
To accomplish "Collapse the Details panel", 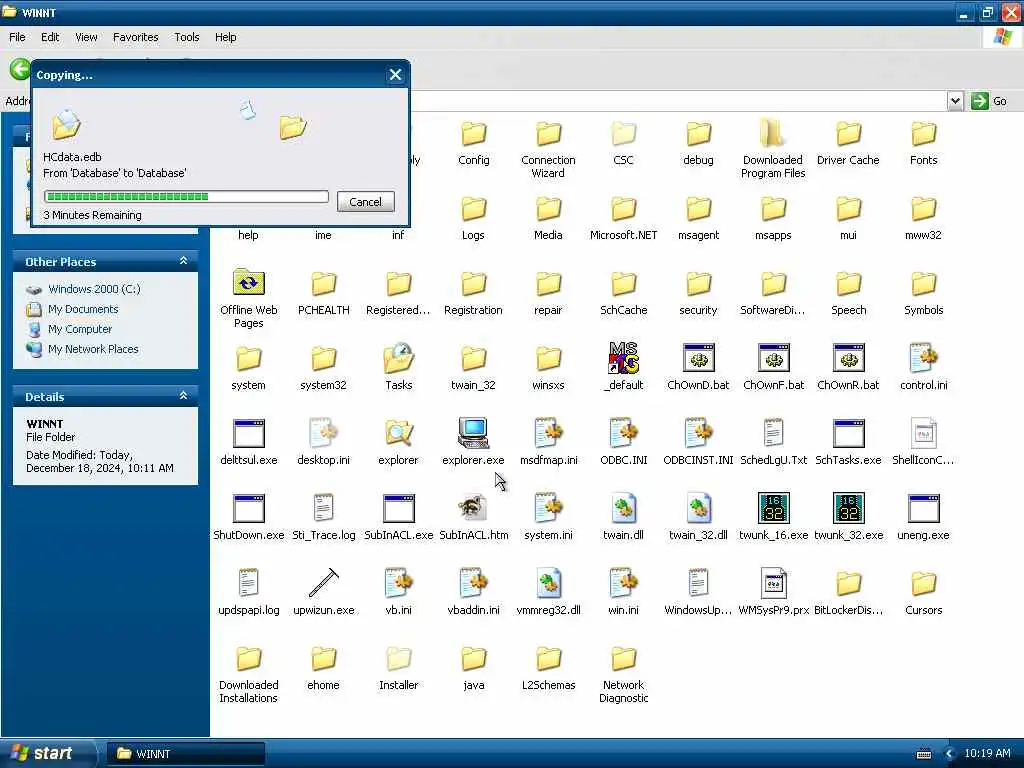I will coord(184,396).
